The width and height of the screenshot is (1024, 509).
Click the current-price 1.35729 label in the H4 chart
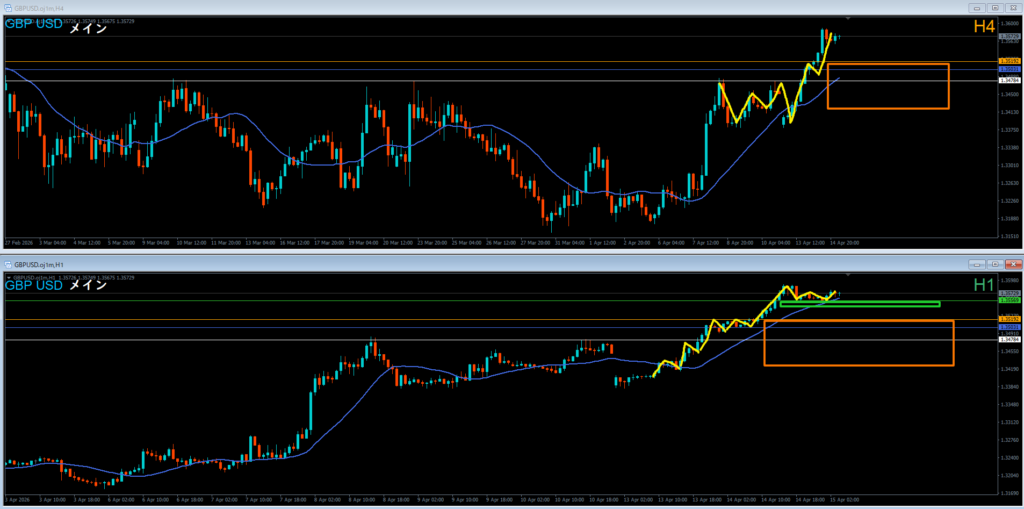(1010, 36)
